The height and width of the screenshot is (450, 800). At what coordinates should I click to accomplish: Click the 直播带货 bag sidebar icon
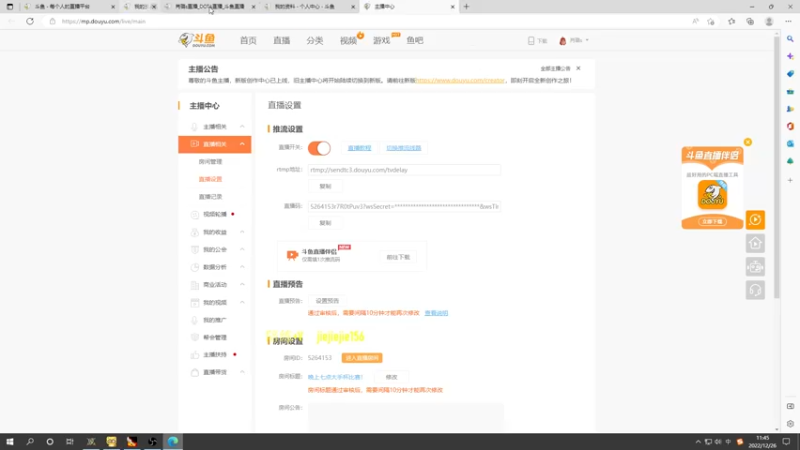[x=194, y=372]
